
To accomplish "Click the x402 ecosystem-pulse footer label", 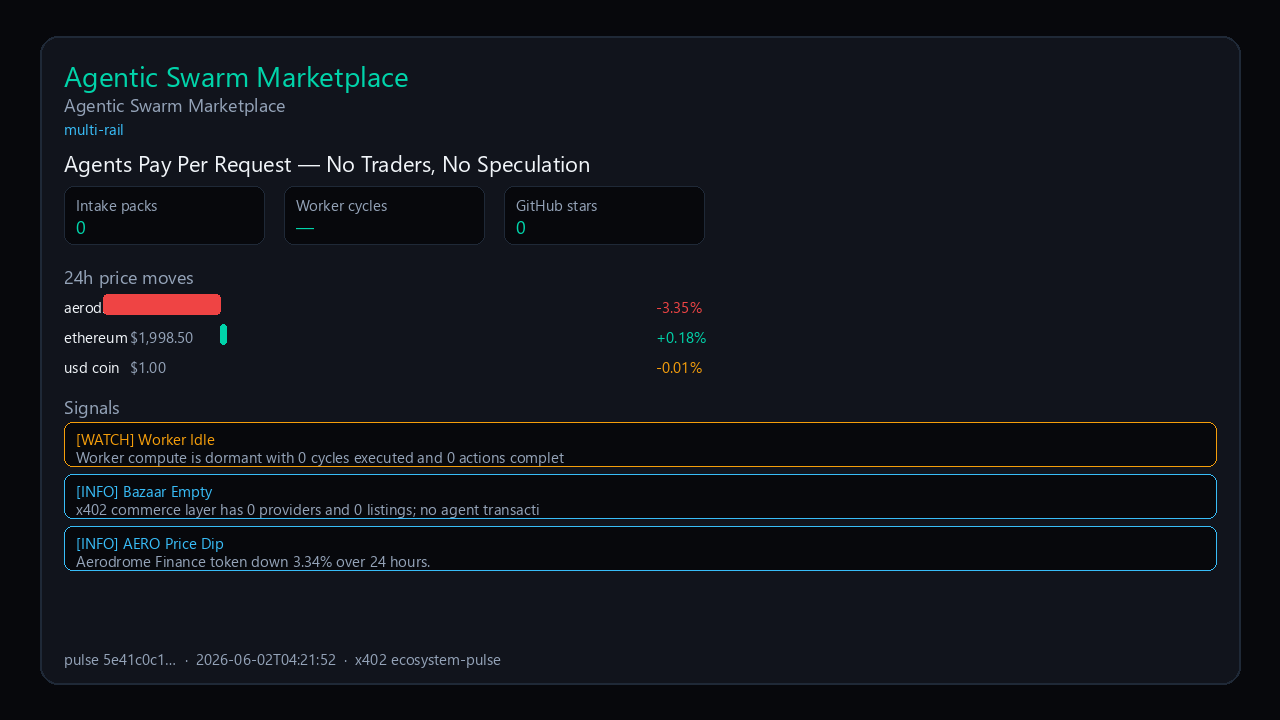I will pos(428,660).
